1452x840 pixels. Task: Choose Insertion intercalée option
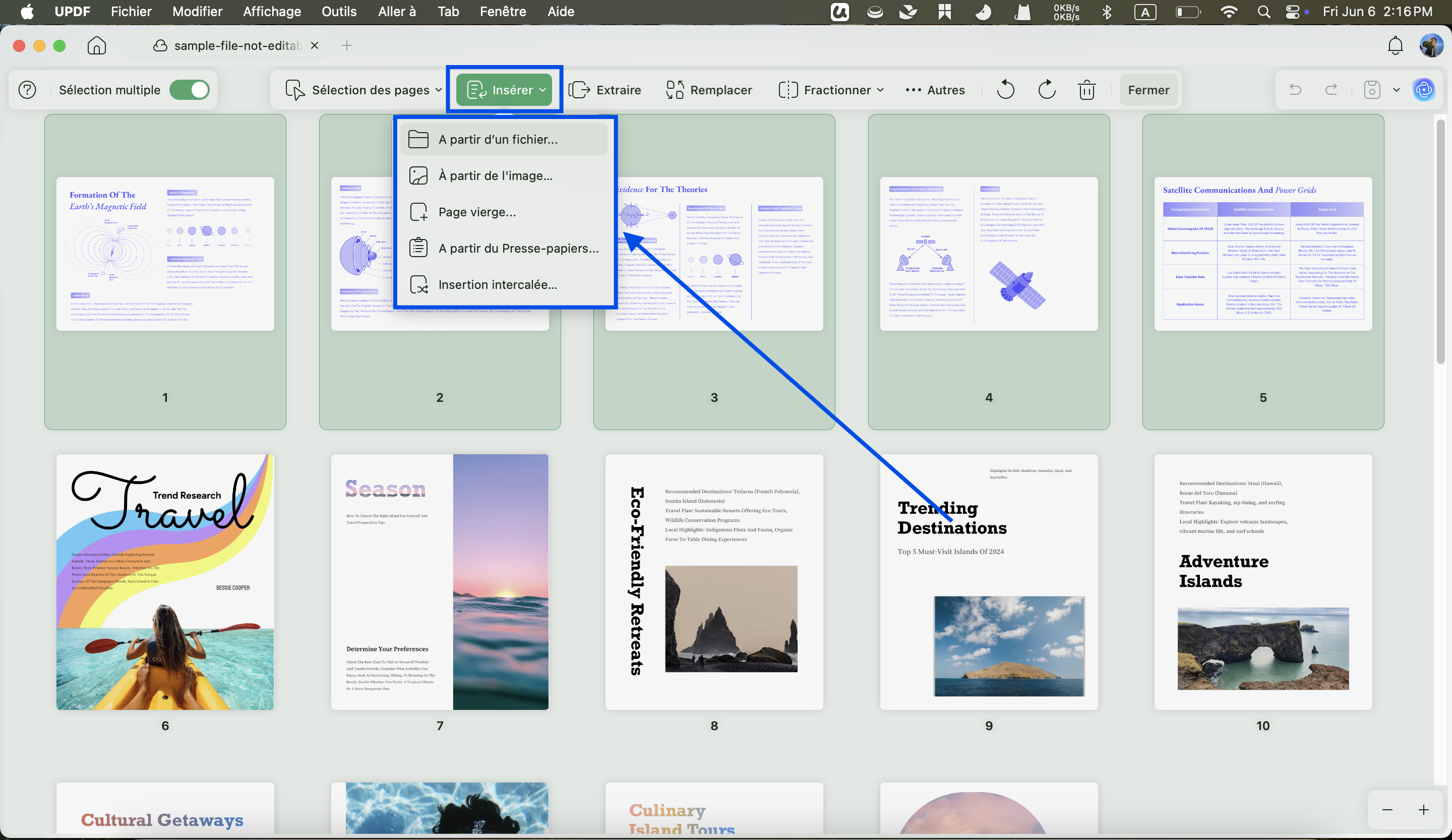click(x=504, y=284)
